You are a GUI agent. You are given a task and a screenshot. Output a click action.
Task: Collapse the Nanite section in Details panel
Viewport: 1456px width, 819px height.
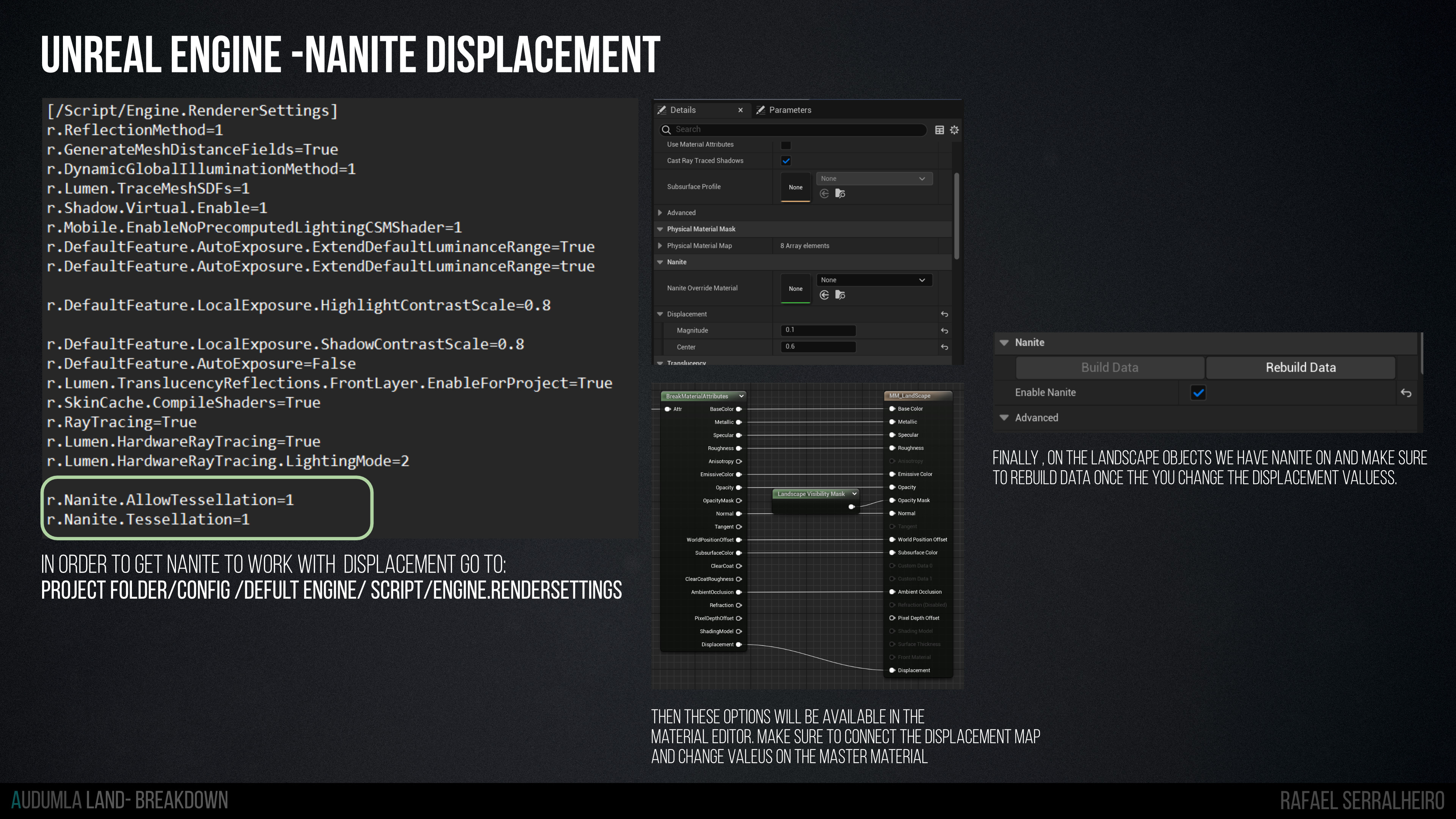(660, 262)
